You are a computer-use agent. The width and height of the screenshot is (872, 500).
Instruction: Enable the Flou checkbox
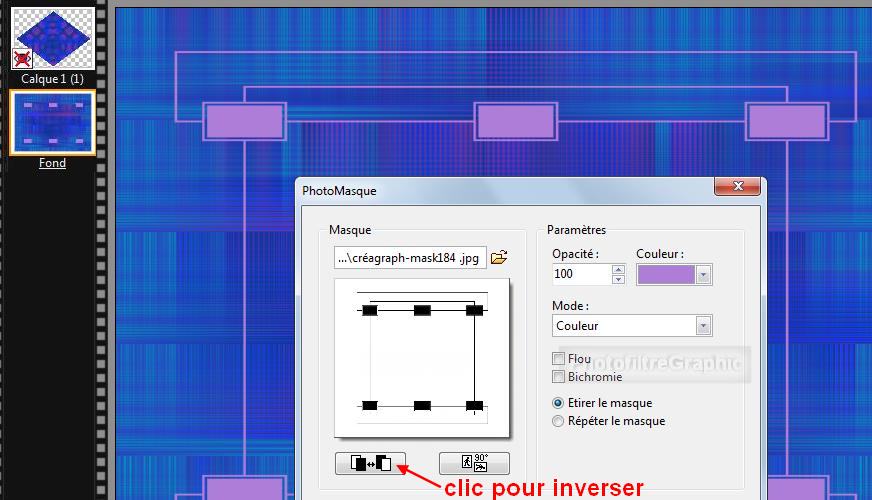coord(559,359)
